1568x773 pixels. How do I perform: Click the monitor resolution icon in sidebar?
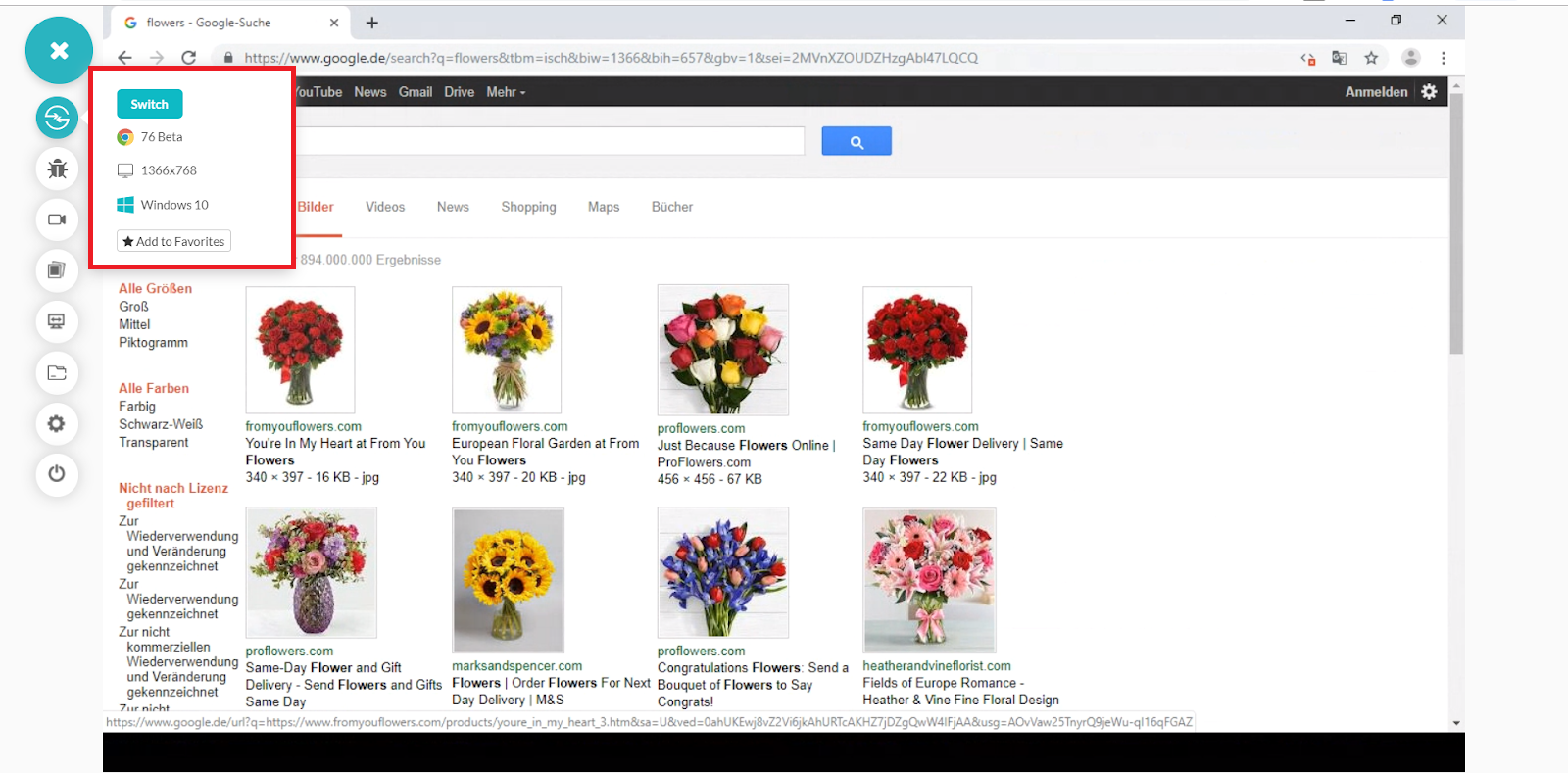pos(57,321)
